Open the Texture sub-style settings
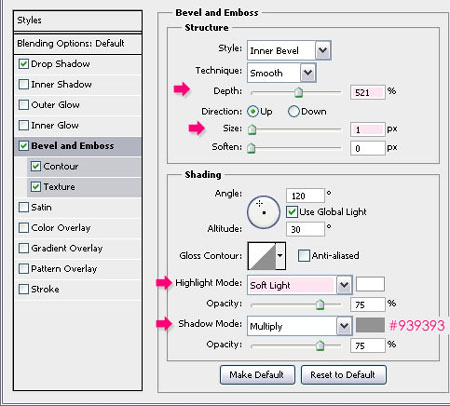This screenshot has height=406, width=450. pyautogui.click(x=84, y=187)
